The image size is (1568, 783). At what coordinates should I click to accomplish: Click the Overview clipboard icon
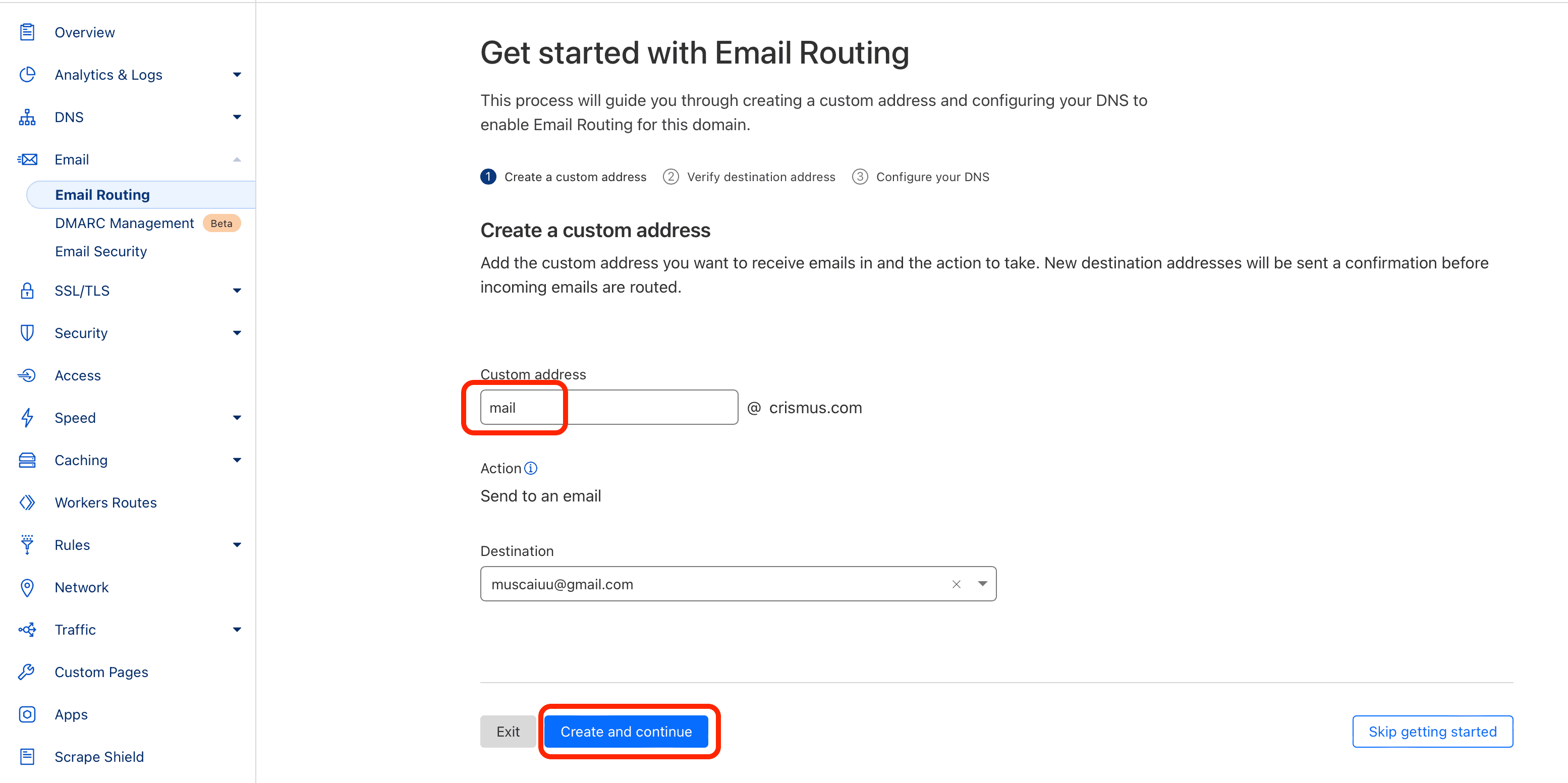coord(27,32)
